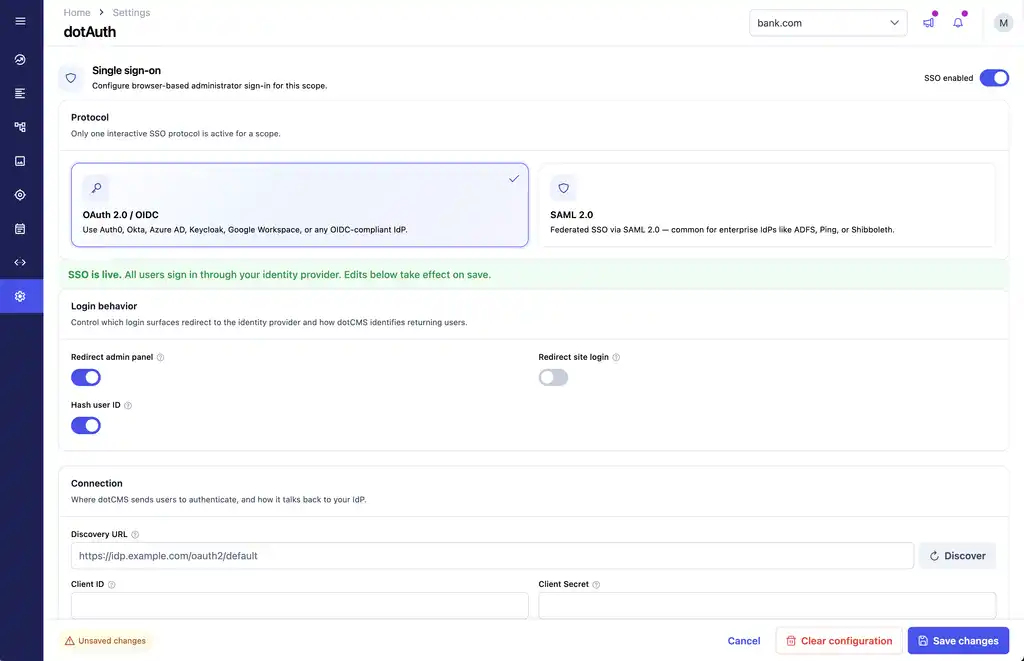Turn off Hash user ID toggle
1024x661 pixels.
86,426
